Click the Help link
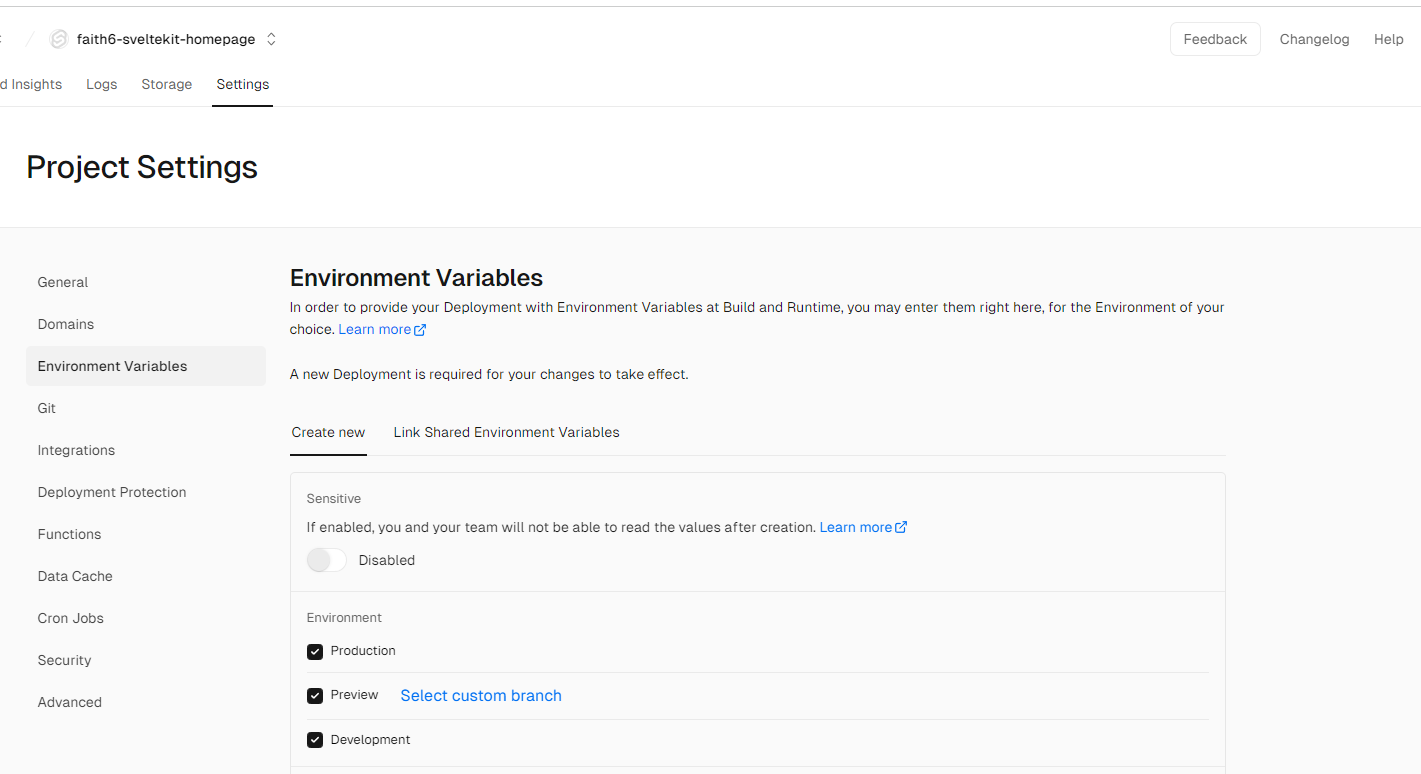This screenshot has height=774, width=1421. coord(1388,39)
